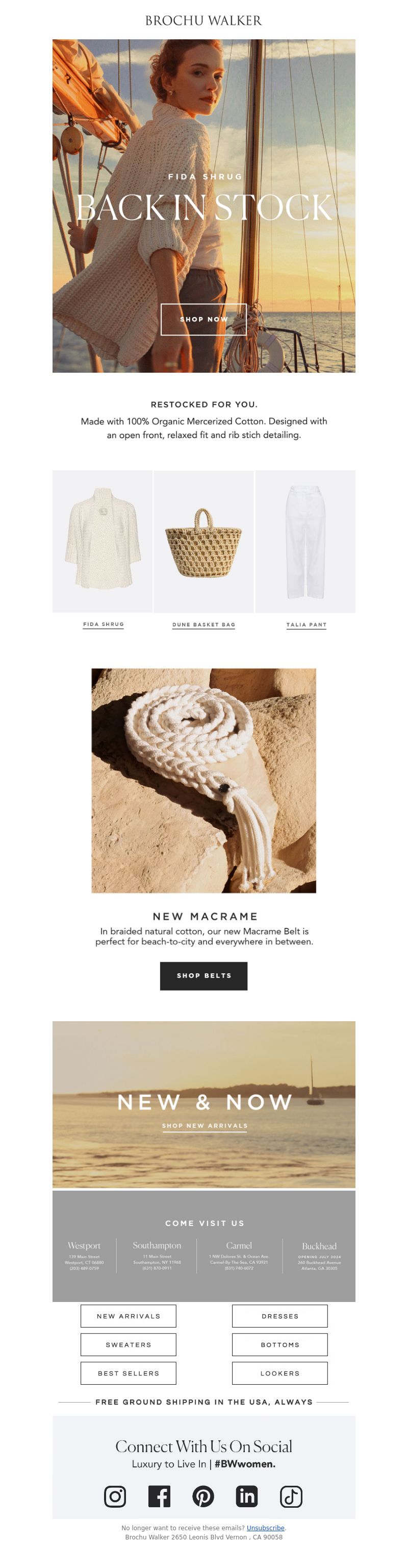Select the New Arrivals category button
This screenshot has width=408, height=1568.
129,1316
